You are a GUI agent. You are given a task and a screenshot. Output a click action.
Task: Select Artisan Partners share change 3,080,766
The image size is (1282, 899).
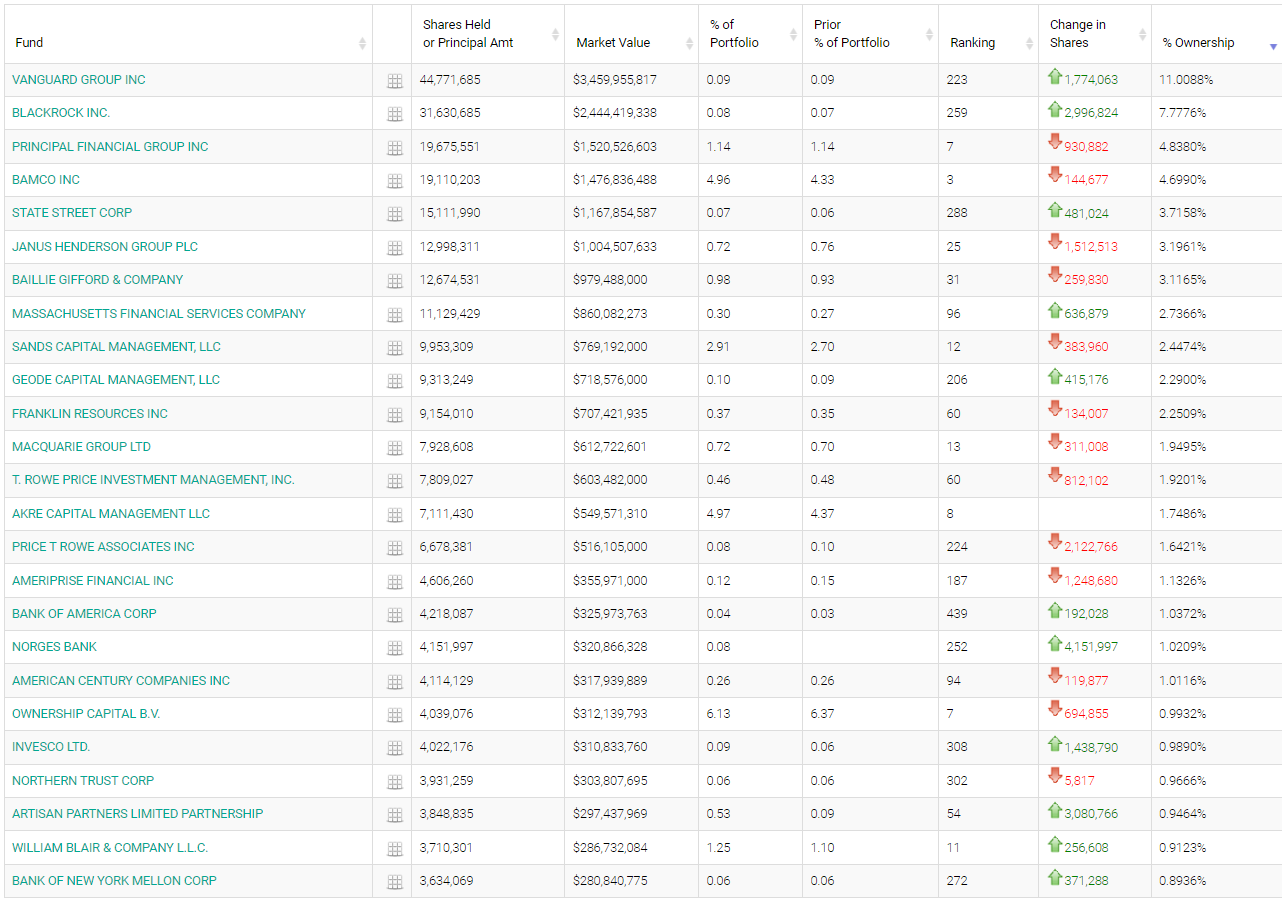tap(1091, 814)
